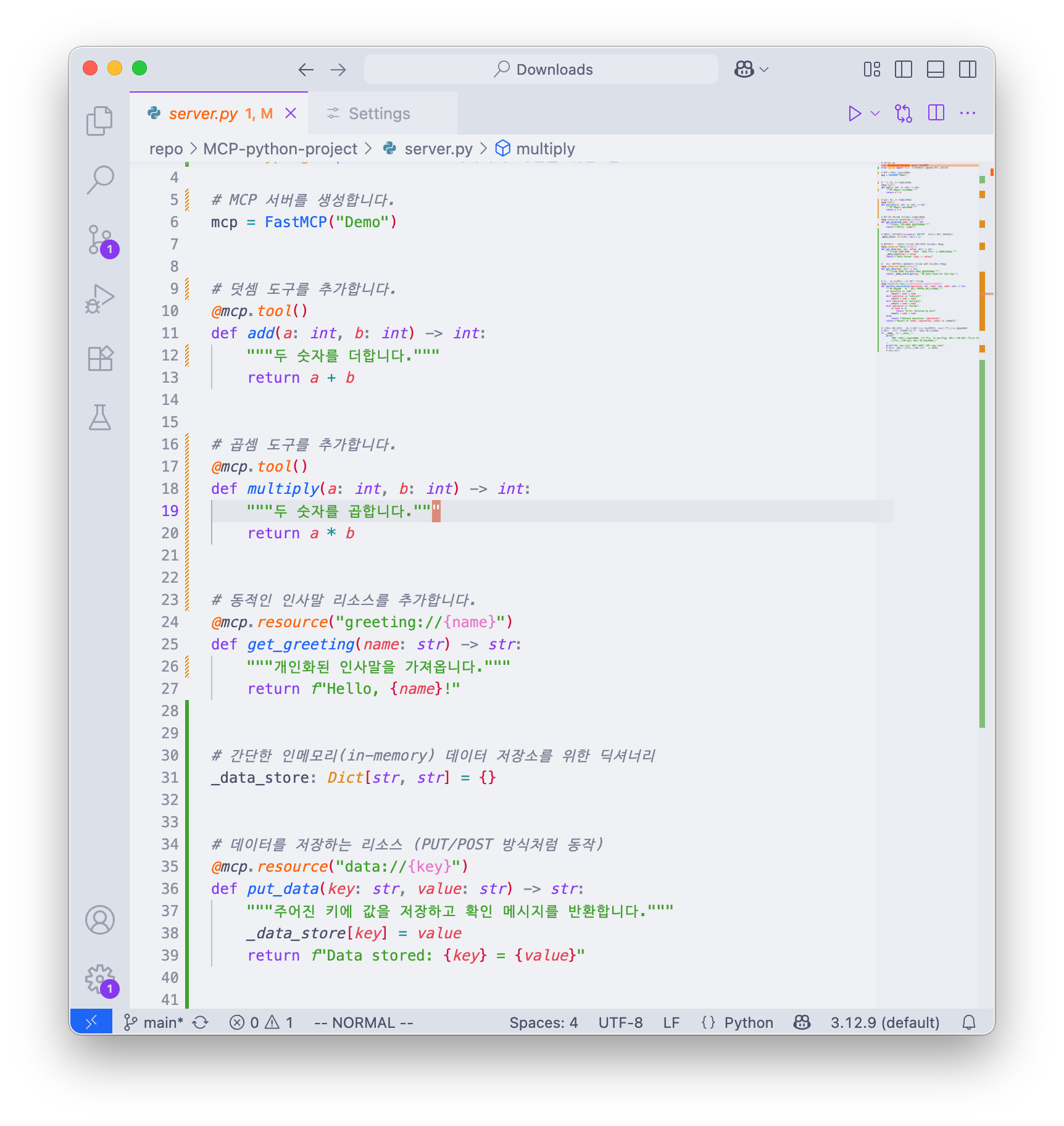
Task: Go forward with the right arrow
Action: coord(338,70)
